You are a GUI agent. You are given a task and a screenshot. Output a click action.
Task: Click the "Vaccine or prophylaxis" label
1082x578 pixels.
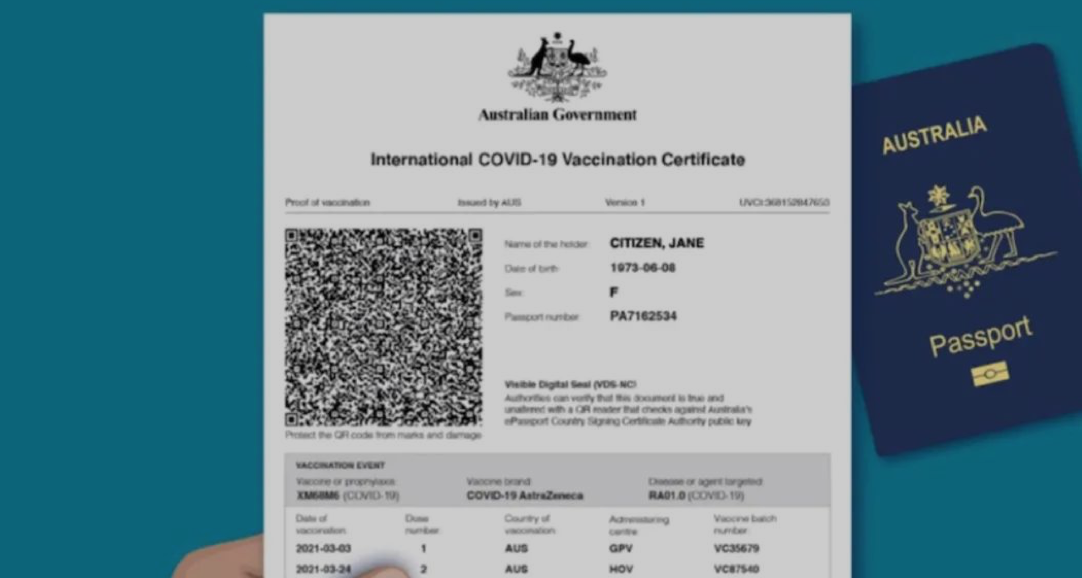[346, 481]
